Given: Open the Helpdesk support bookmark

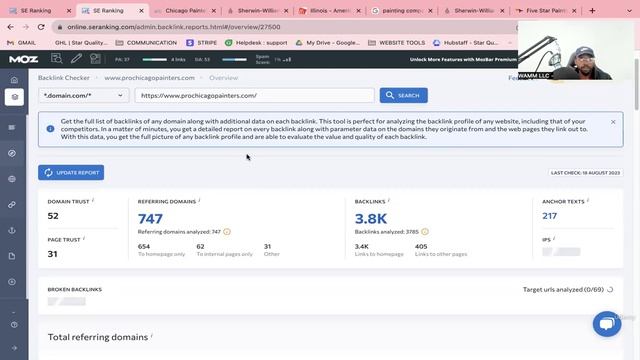Looking at the screenshot, I should (x=256, y=42).
